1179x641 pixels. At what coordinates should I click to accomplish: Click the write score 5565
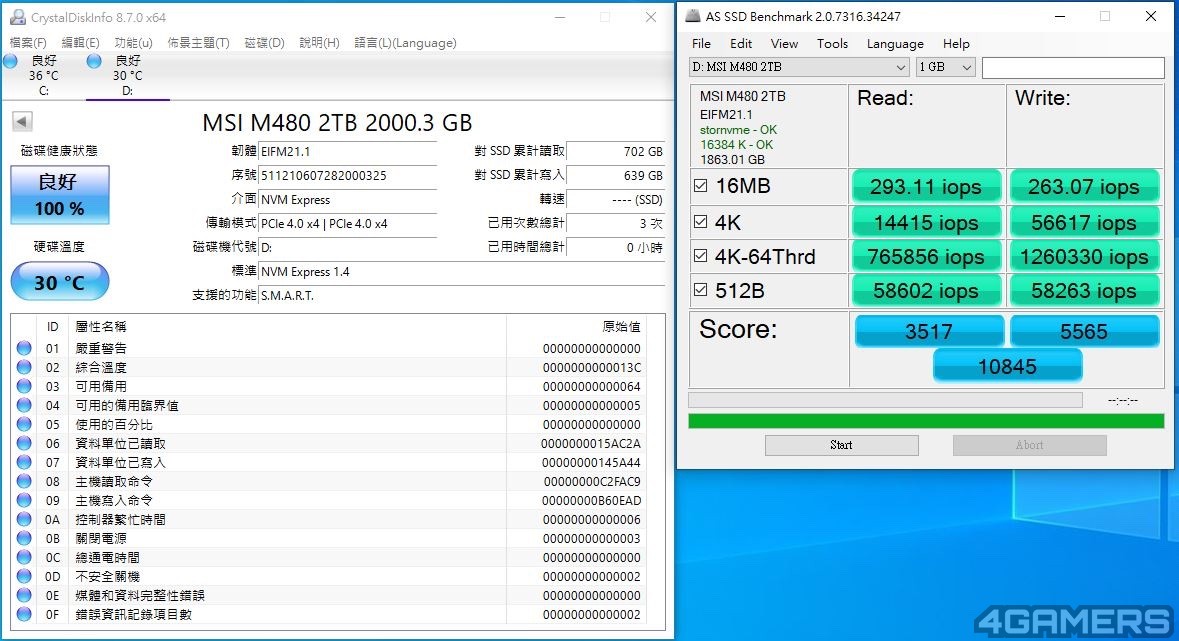tap(1084, 332)
